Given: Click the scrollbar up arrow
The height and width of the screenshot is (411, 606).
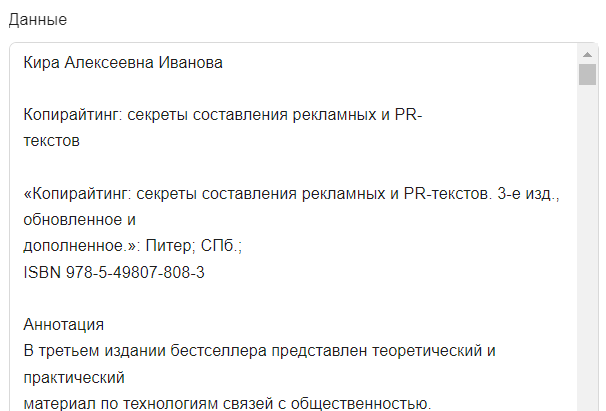Looking at the screenshot, I should [587, 55].
